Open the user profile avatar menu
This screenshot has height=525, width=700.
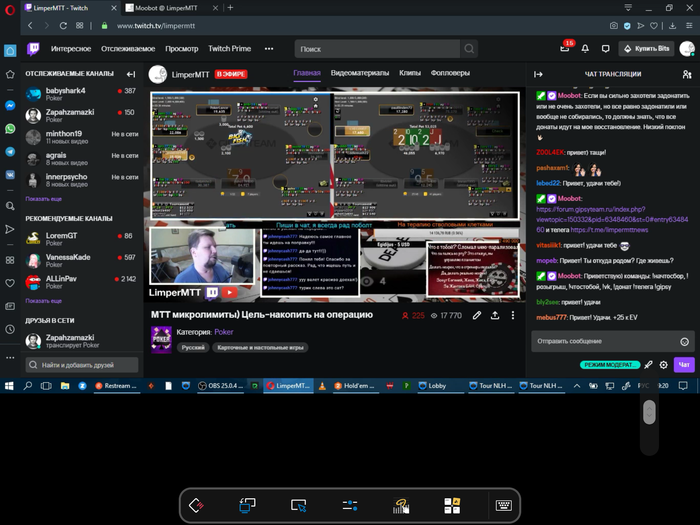pos(687,49)
